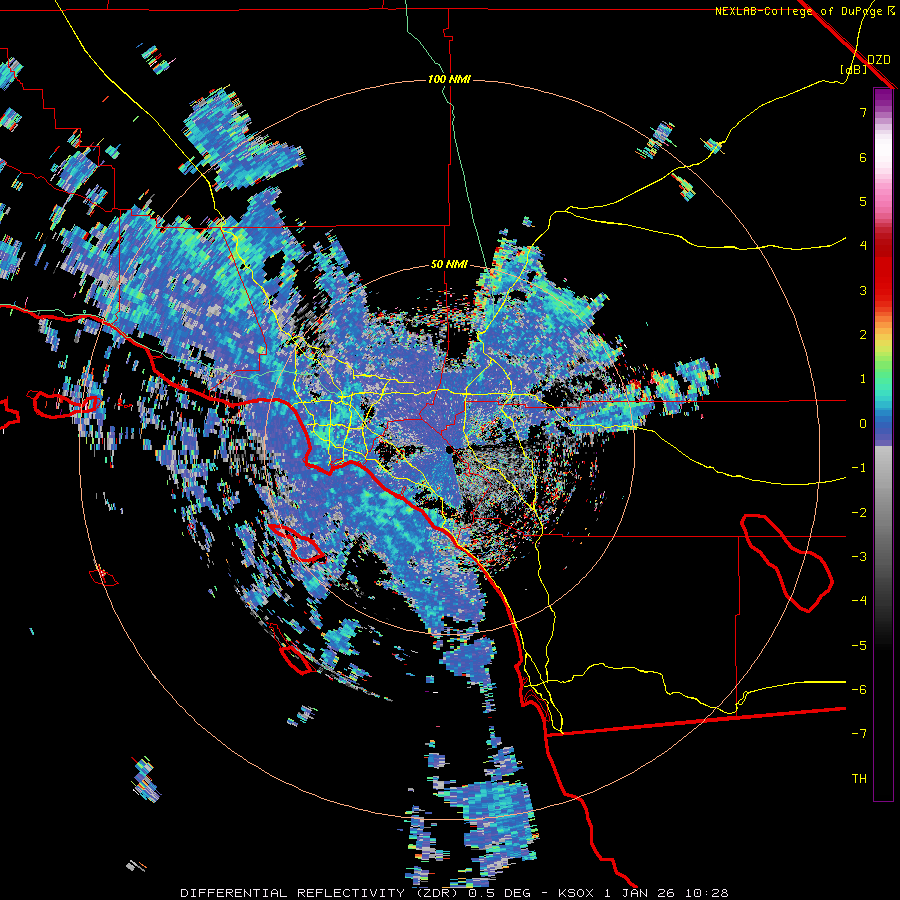Click the 100 NMI range ring label

point(449,79)
